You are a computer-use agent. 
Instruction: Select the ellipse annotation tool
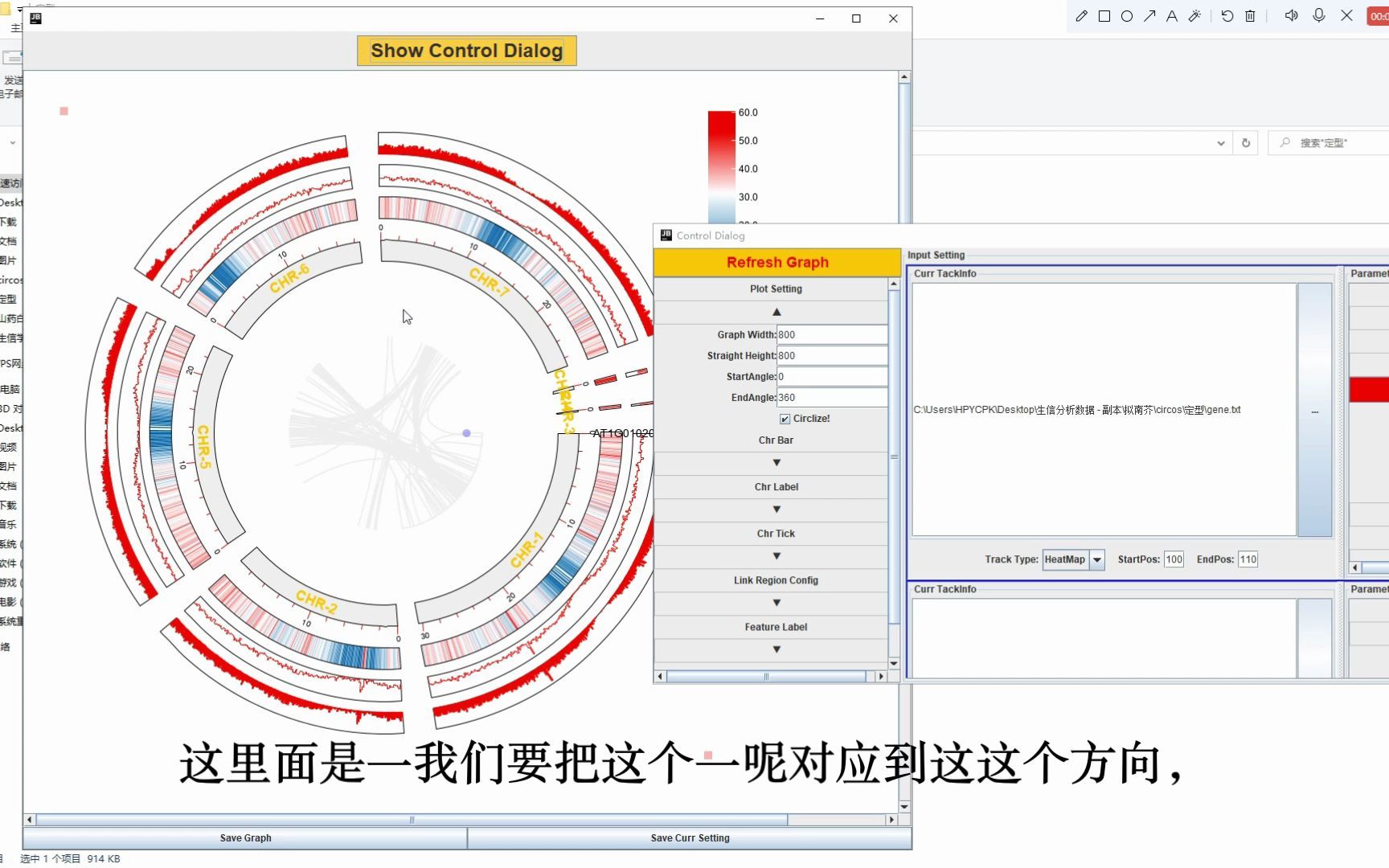(1126, 16)
